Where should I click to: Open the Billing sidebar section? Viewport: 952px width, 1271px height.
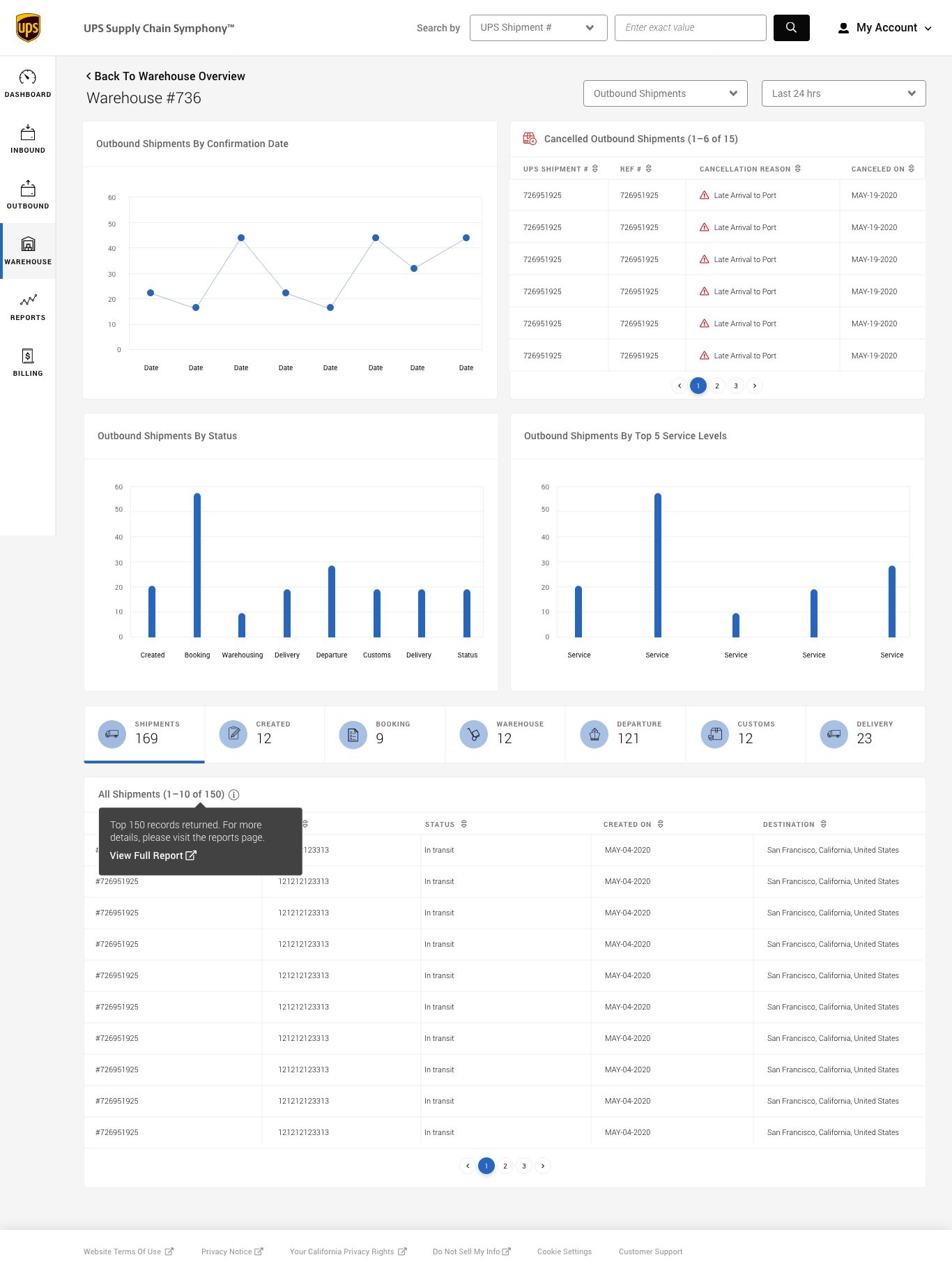coord(28,363)
